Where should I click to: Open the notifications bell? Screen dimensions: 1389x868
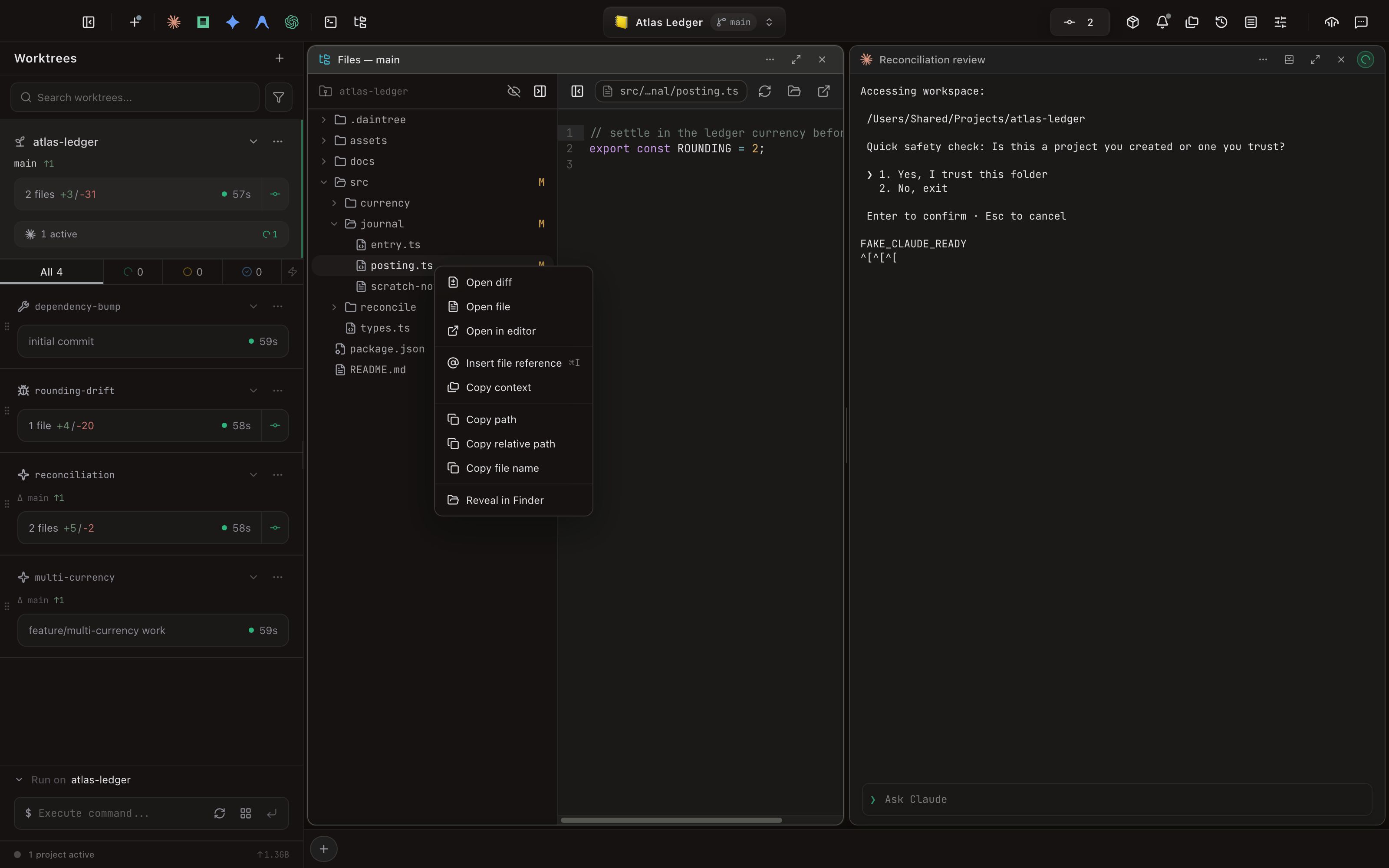coord(1162,22)
